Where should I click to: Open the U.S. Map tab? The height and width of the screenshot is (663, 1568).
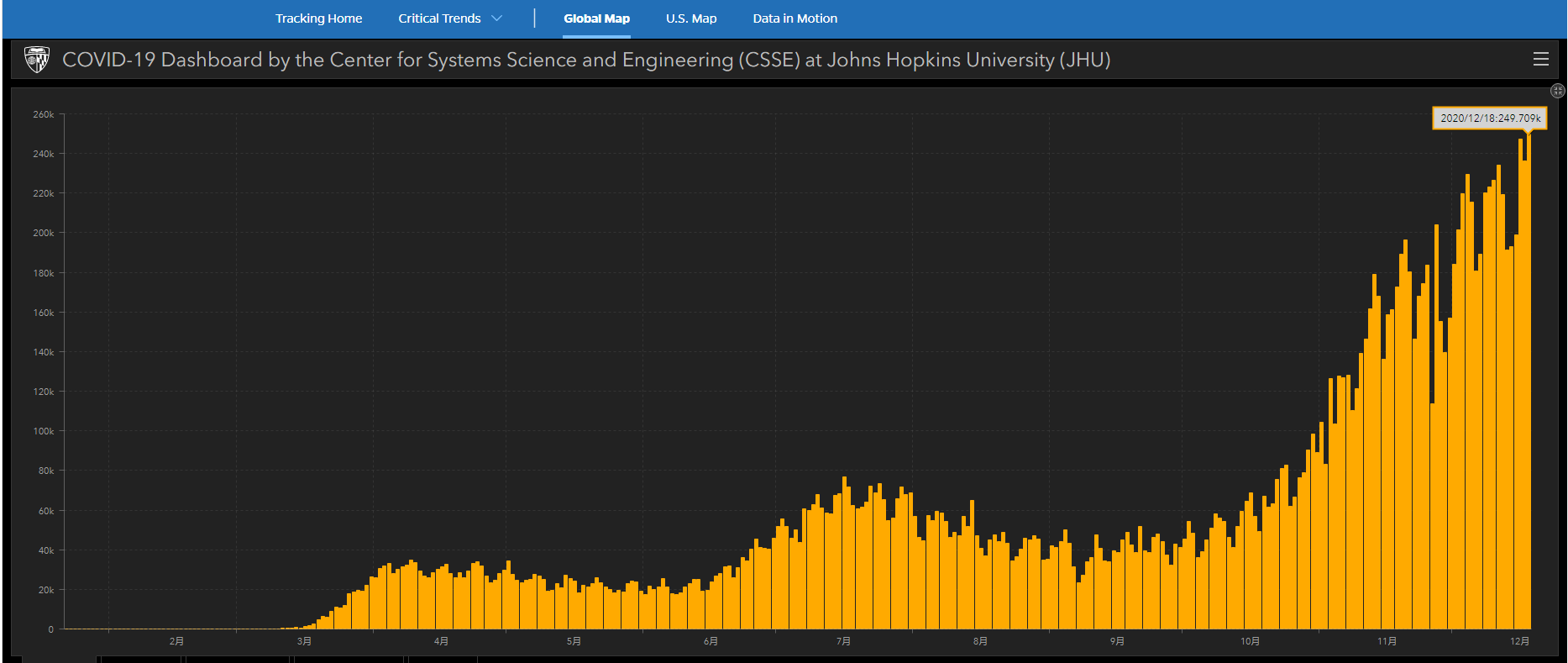click(x=691, y=18)
